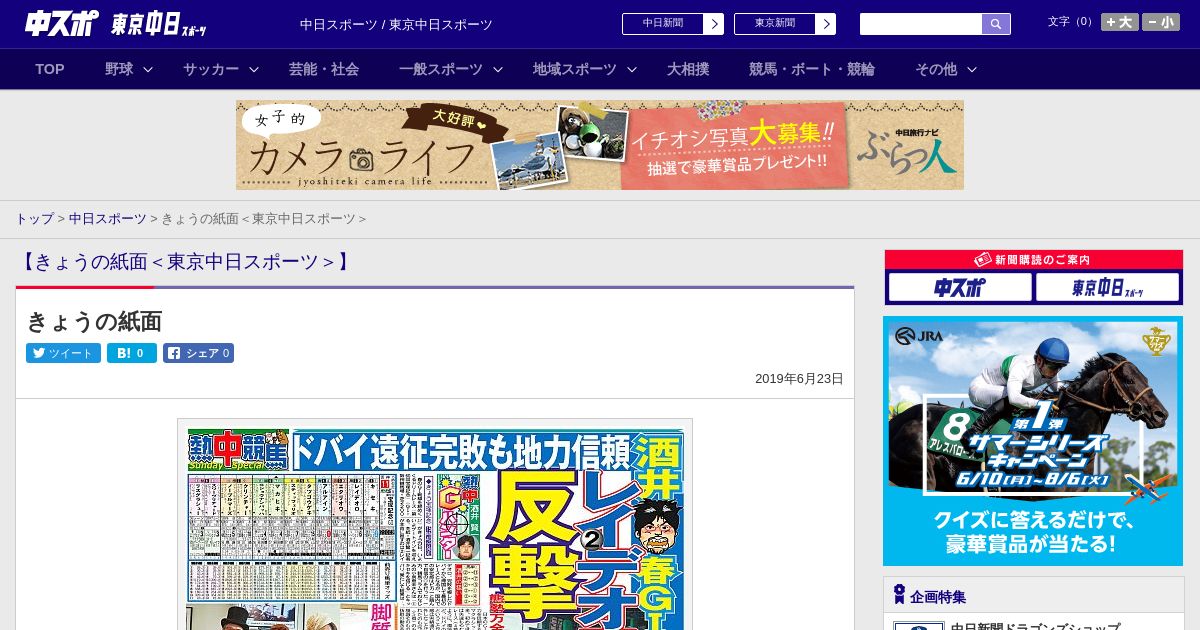The height and width of the screenshot is (630, 1200).
Task: Go to TOP in navigation bar
Action: tap(50, 69)
